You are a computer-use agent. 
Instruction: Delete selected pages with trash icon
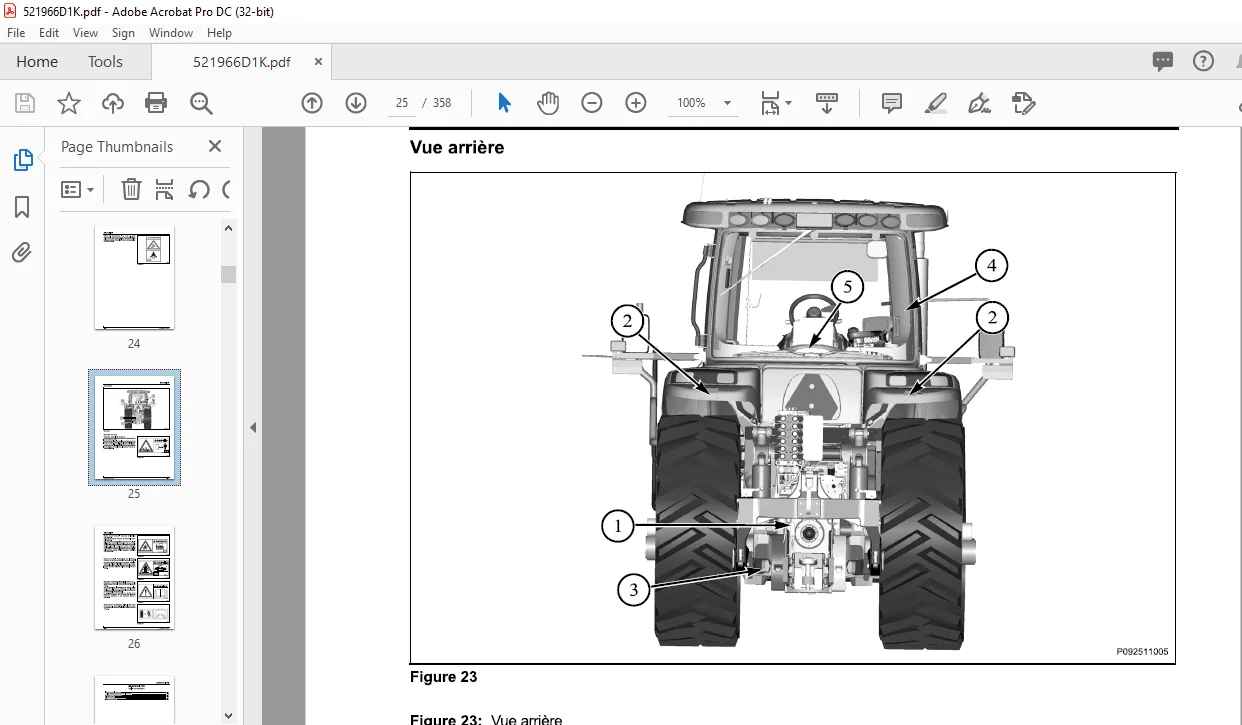coord(131,189)
